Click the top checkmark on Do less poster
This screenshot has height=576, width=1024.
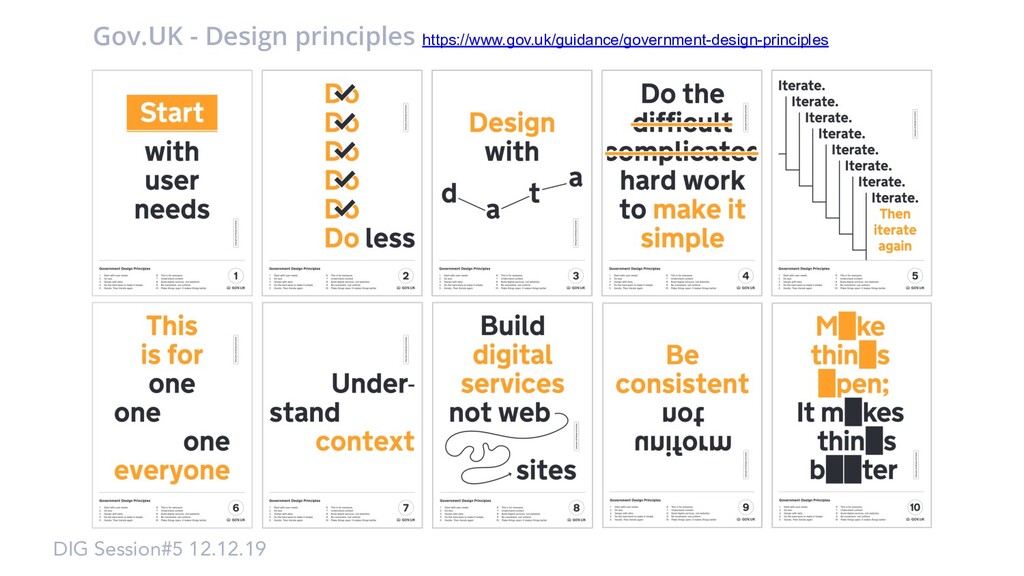click(345, 93)
